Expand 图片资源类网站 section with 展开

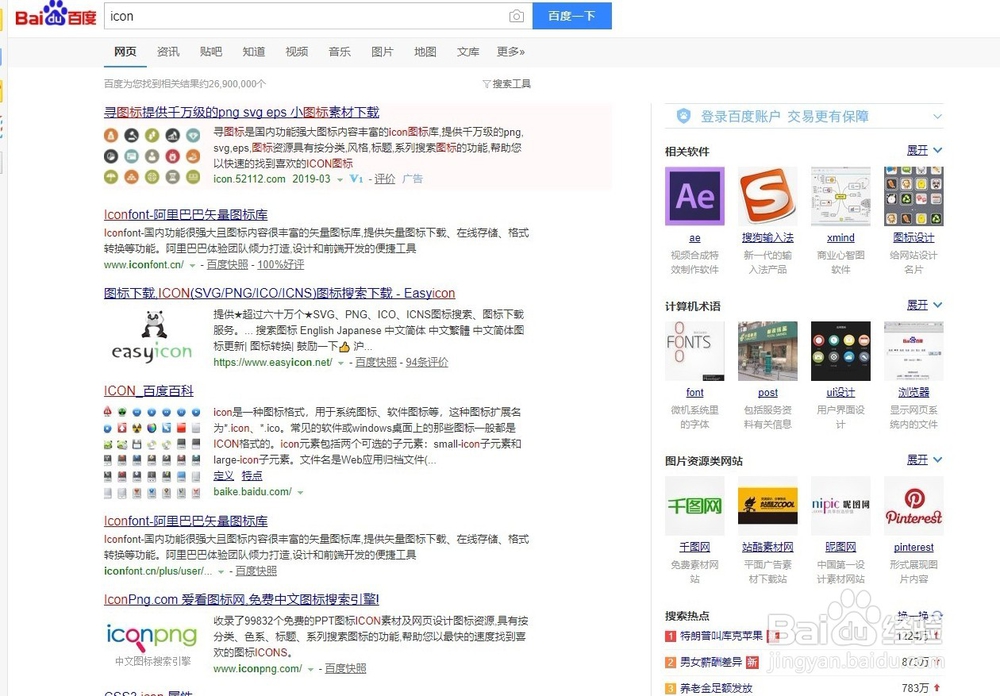point(924,460)
